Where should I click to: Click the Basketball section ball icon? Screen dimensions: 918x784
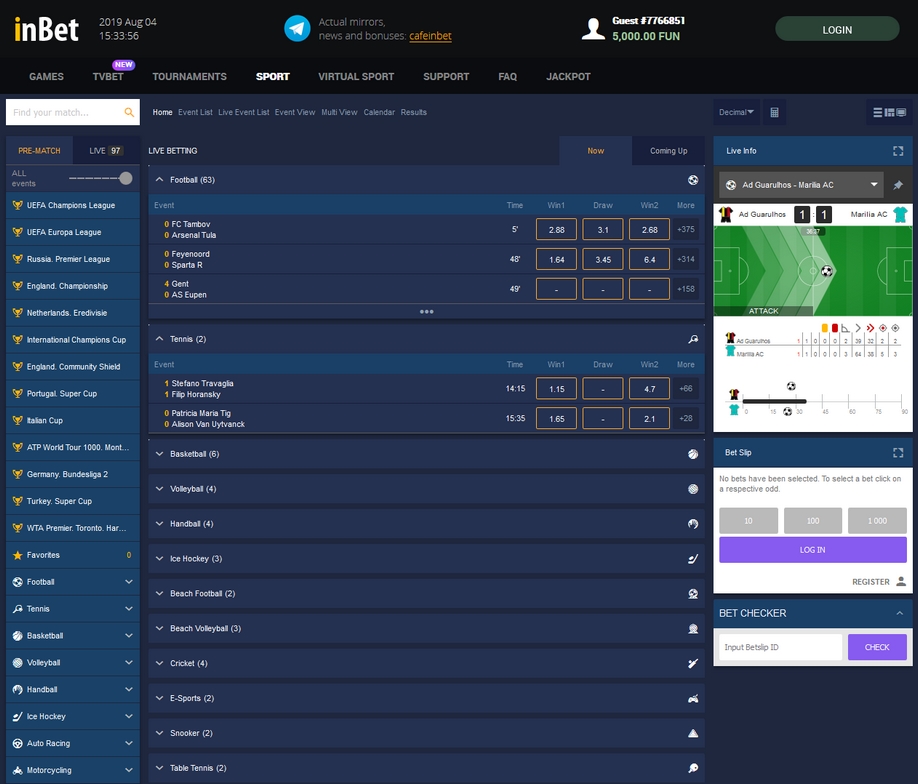[x=693, y=454]
